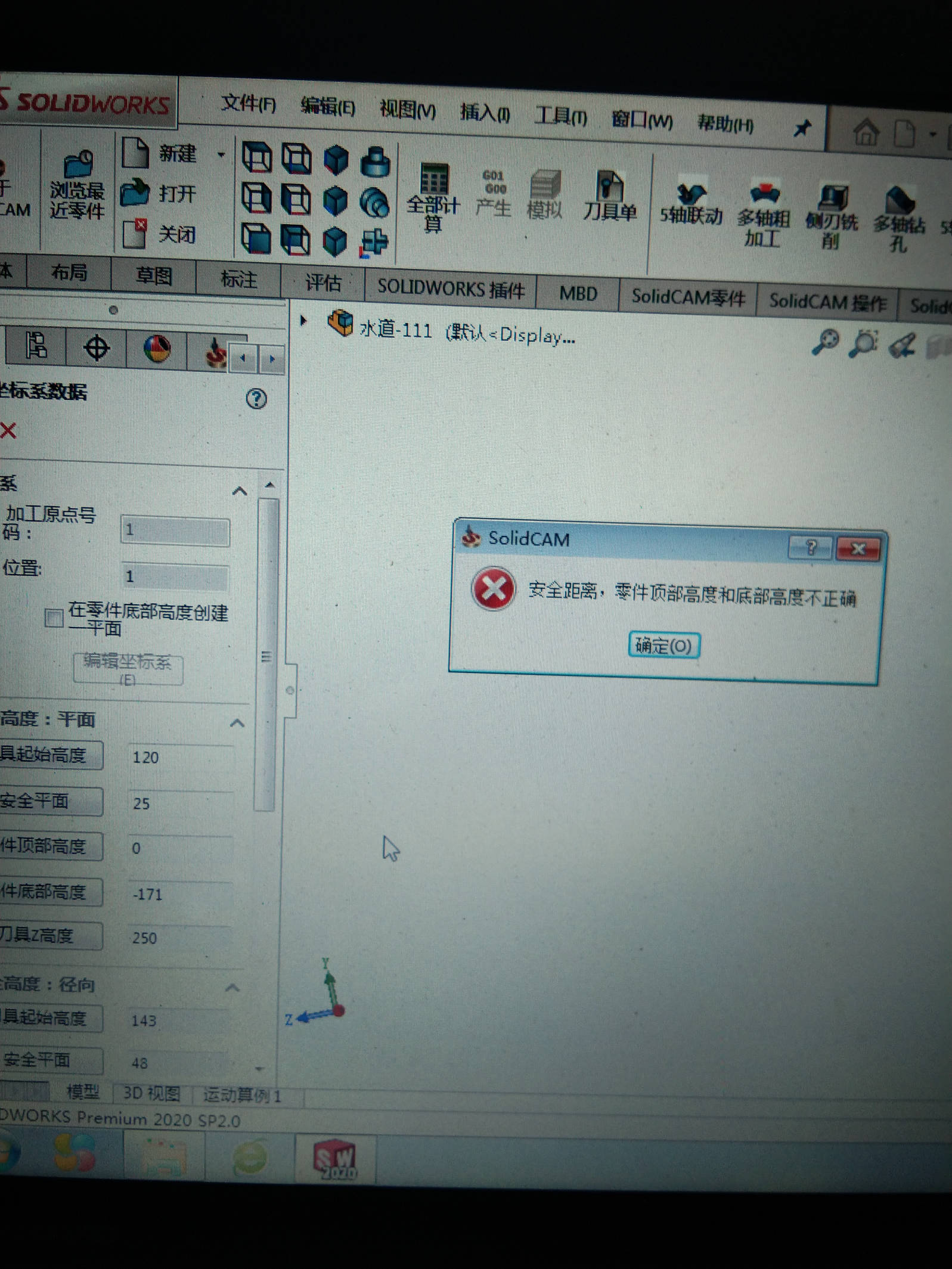Screen dimensions: 952x1269
Task: Switch to the 草图 tab
Action: coord(154,276)
